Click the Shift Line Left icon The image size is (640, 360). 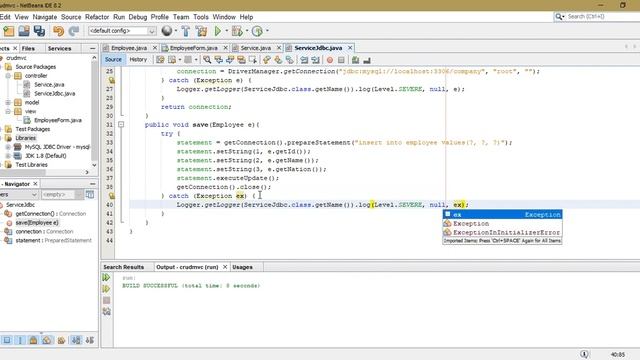[x=304, y=60]
